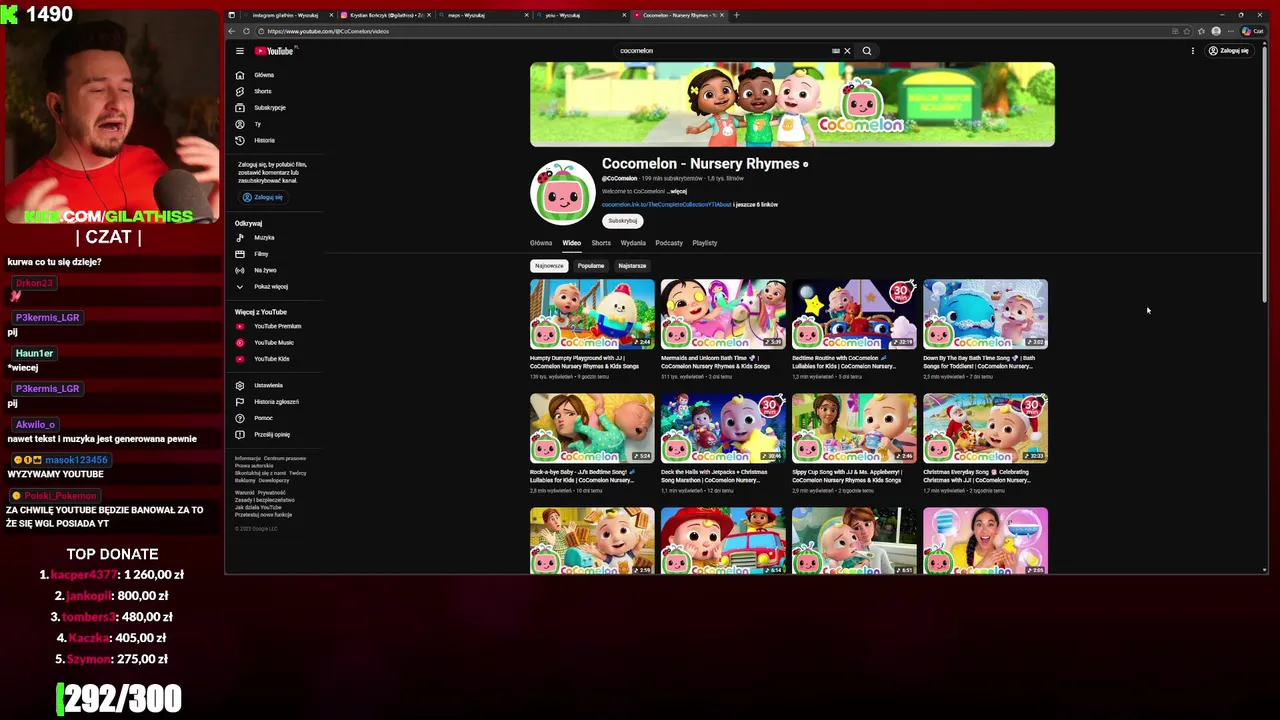The image size is (1280, 720).
Task: Open Historia in sidebar
Action: [x=264, y=140]
